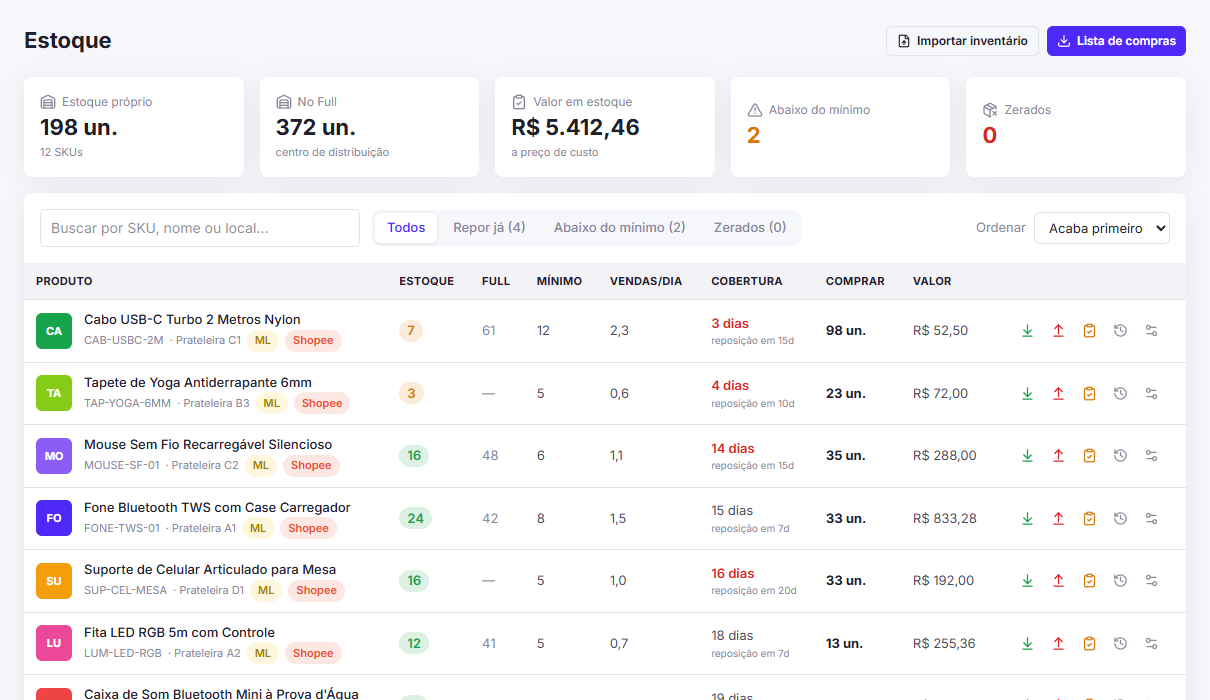Click orange clipboard icon for Tapete de Yoga

point(1089,394)
